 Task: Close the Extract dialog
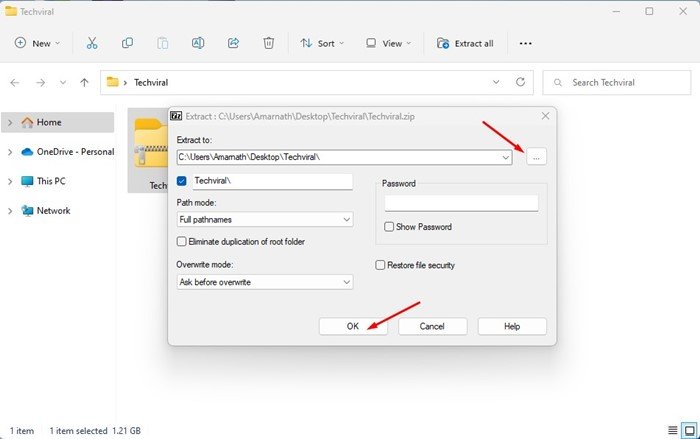click(545, 116)
